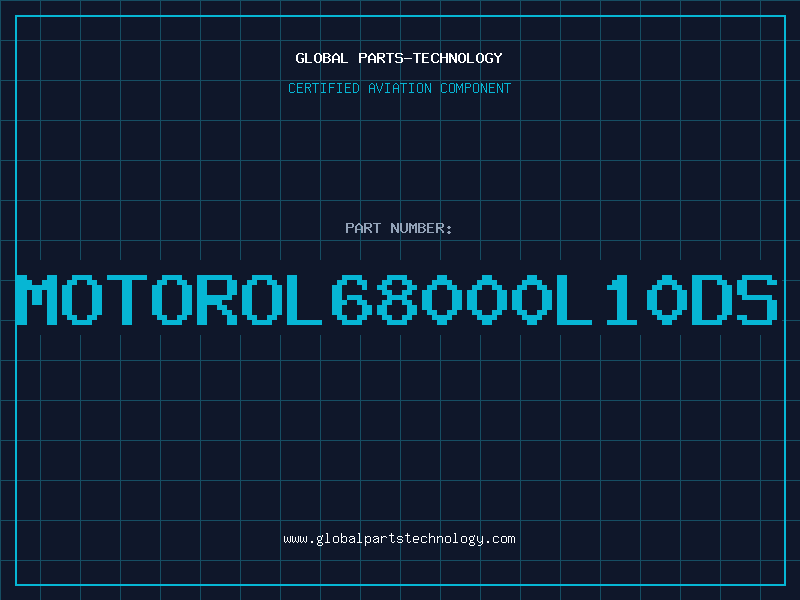
Task: Click the PARTS word in title
Action: pos(380,58)
